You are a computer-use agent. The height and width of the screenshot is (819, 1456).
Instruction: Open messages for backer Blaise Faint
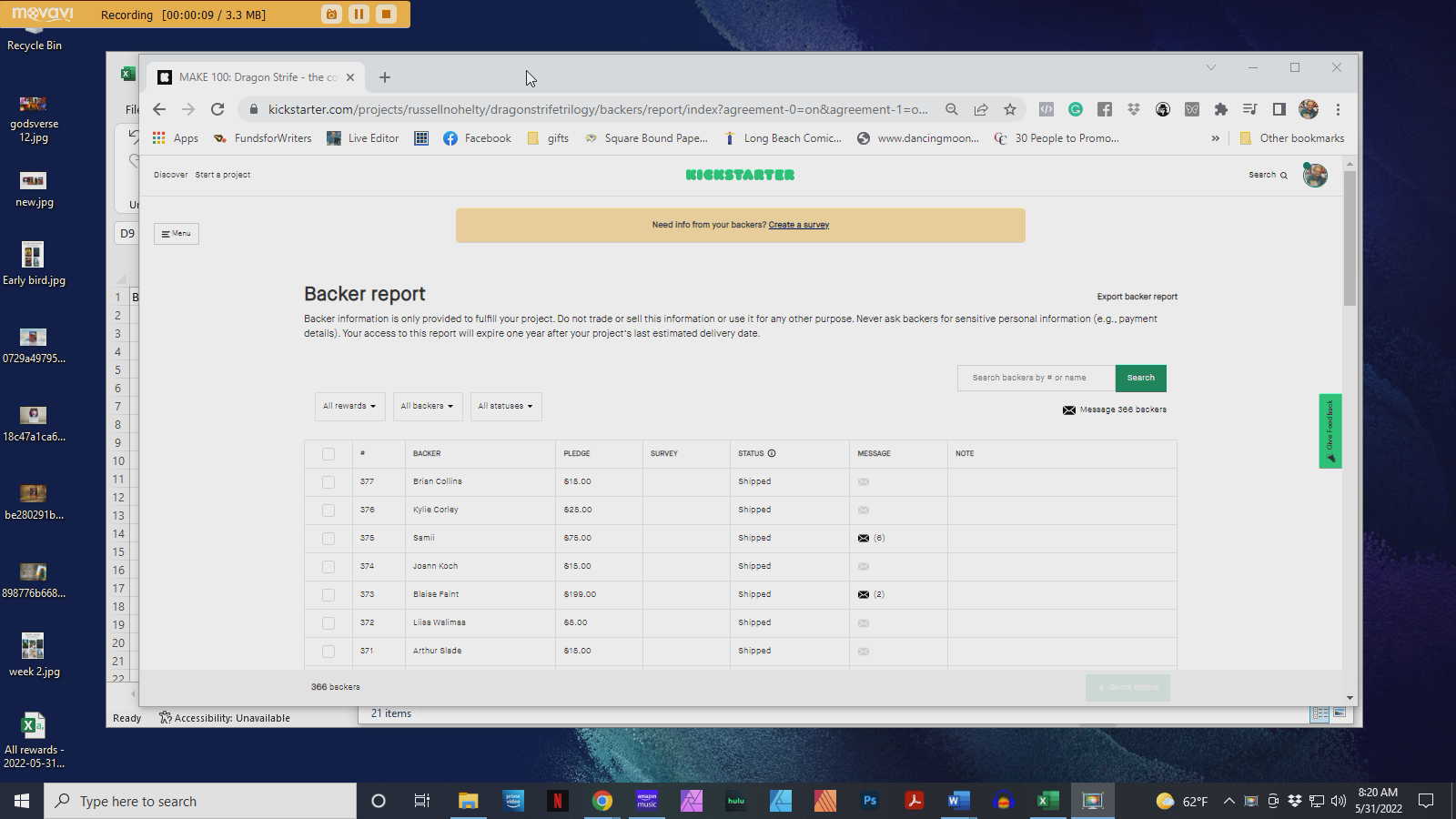(864, 595)
